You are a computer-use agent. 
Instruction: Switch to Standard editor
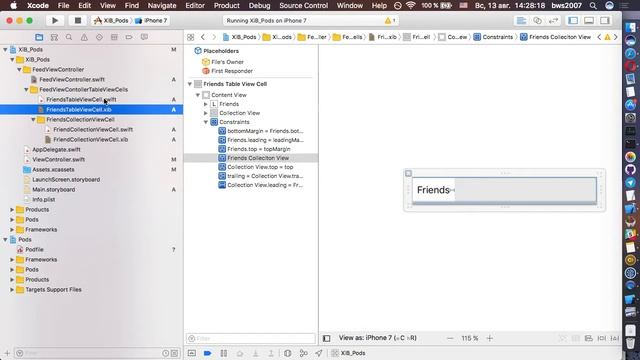521,20
